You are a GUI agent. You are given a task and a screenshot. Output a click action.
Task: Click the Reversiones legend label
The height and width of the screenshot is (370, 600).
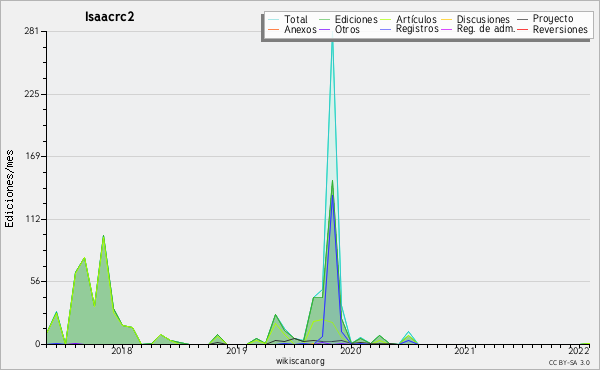pyautogui.click(x=560, y=29)
